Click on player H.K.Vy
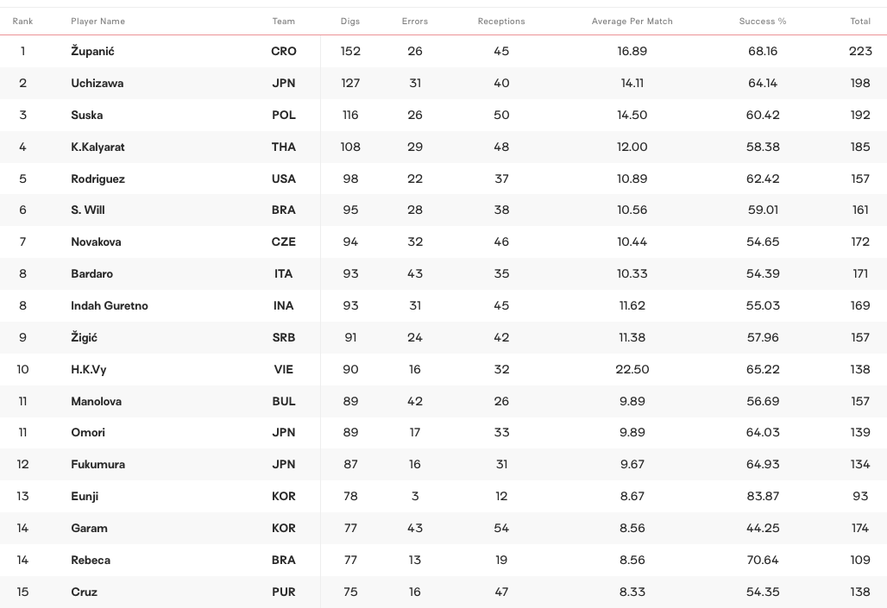Viewport: 887px width, 608px height. pos(89,369)
